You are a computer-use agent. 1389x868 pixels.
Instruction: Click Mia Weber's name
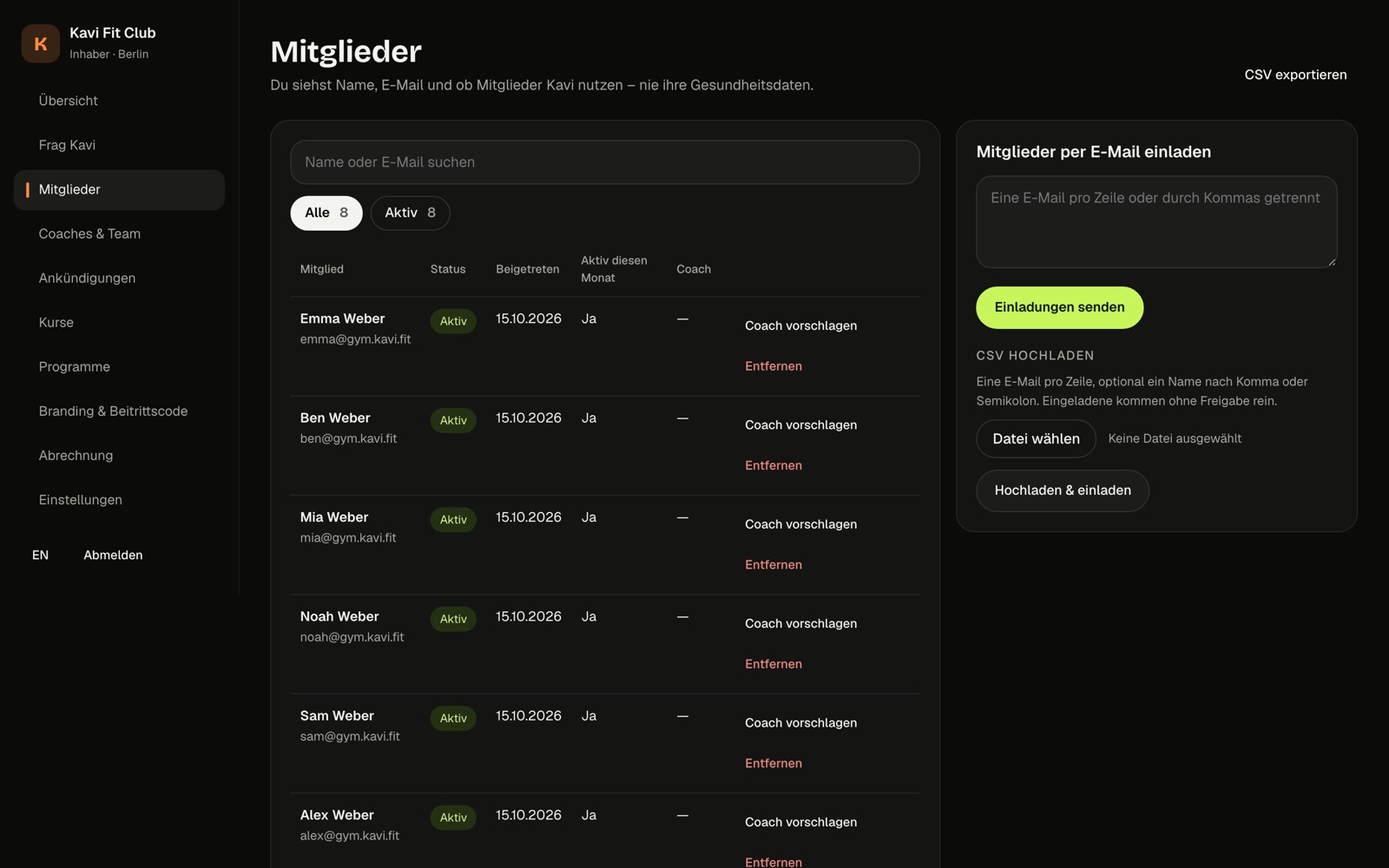[x=334, y=517]
